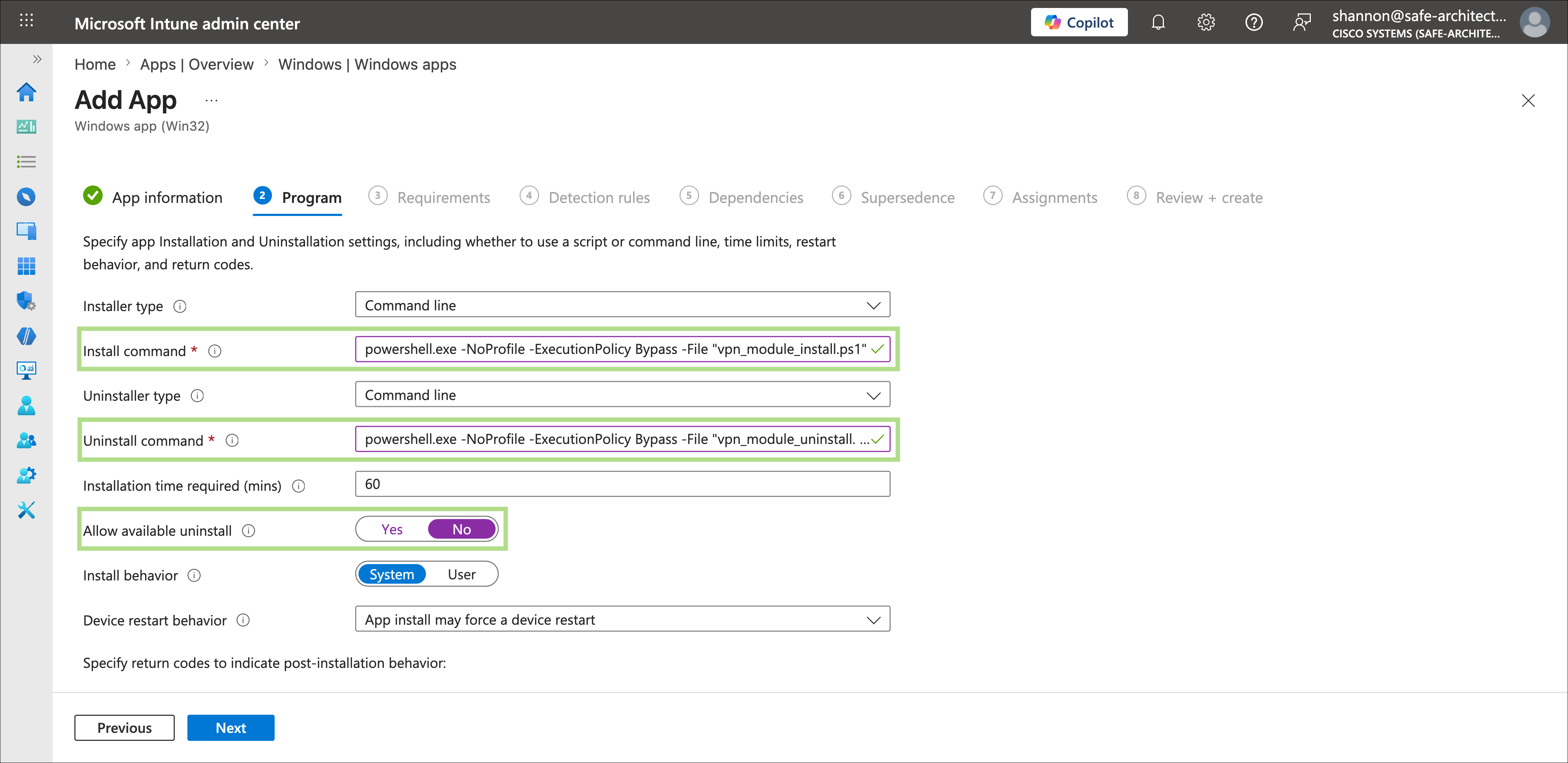Set Allow available uninstall to No
This screenshot has width=1568, height=763.
pos(461,529)
